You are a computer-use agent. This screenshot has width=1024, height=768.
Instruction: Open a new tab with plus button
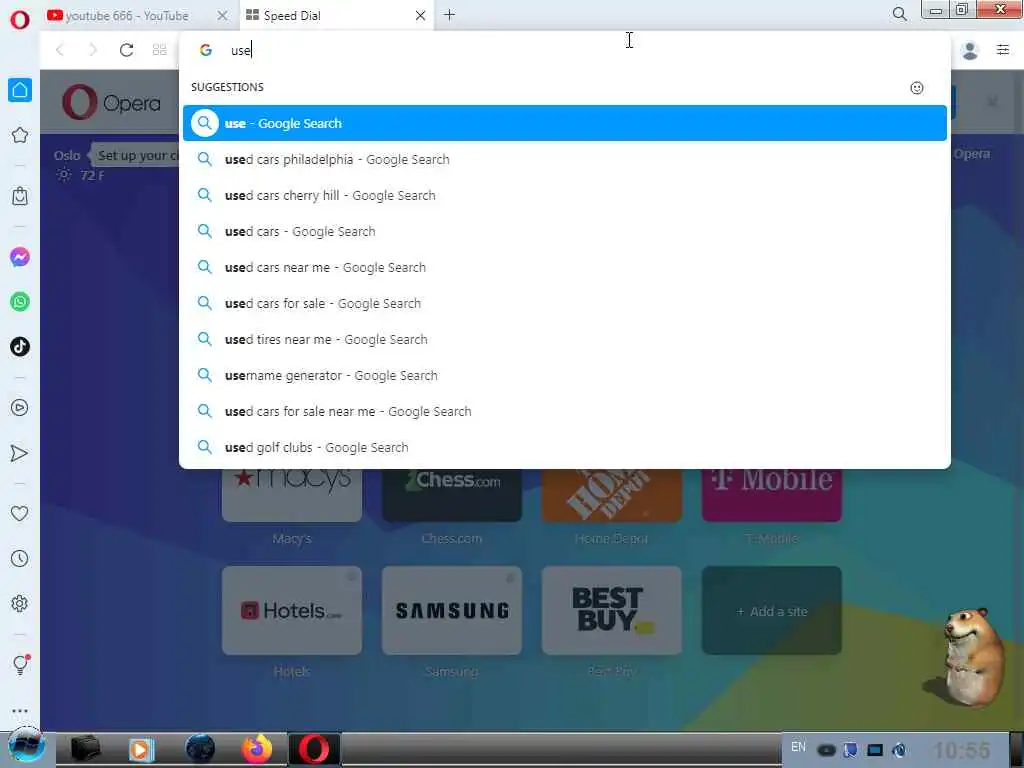(449, 14)
